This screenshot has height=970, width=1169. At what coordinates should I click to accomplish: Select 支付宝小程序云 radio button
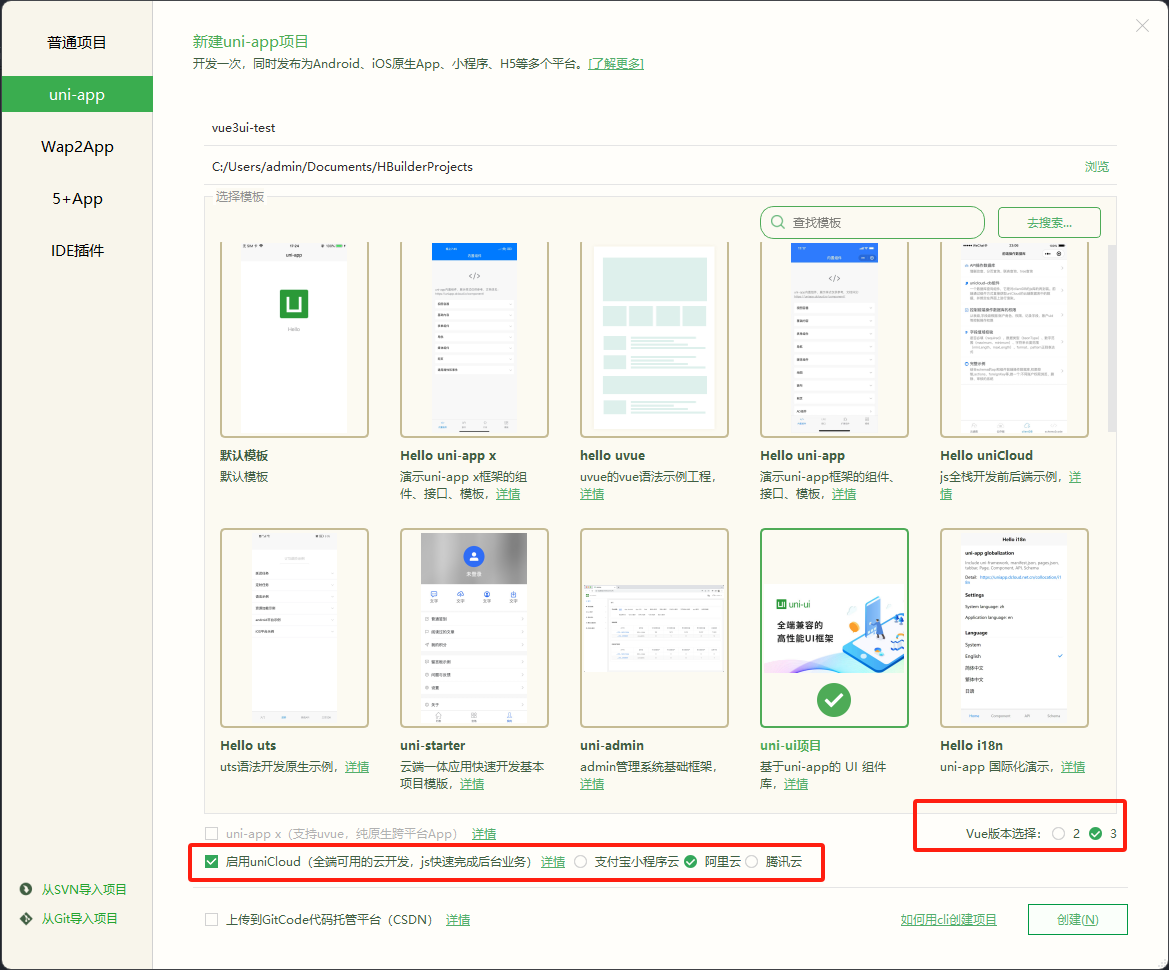[581, 861]
